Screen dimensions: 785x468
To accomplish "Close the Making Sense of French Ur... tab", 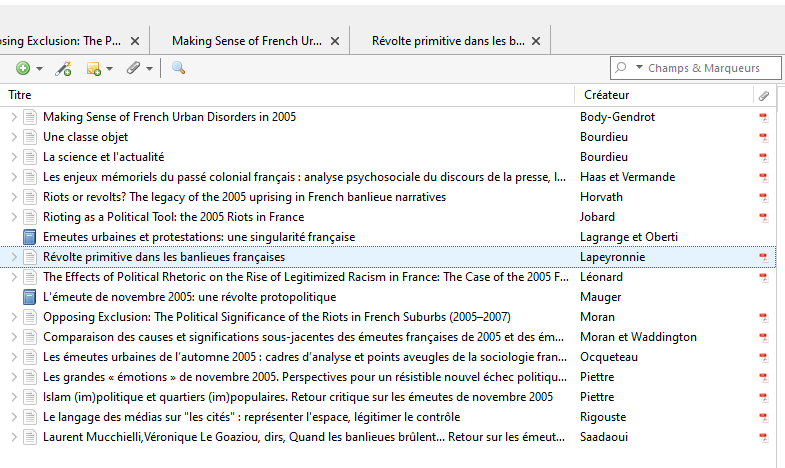I will (335, 41).
